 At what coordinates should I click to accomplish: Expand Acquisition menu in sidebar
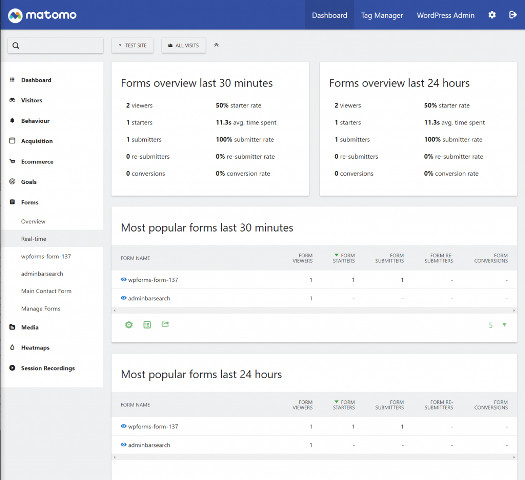37,141
